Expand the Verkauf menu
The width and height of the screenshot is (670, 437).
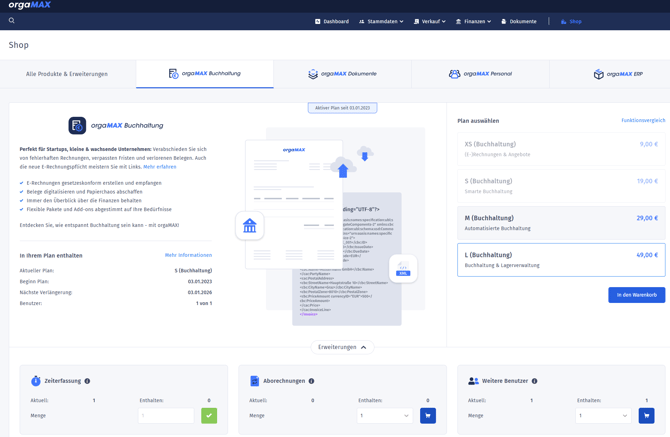pyautogui.click(x=430, y=21)
